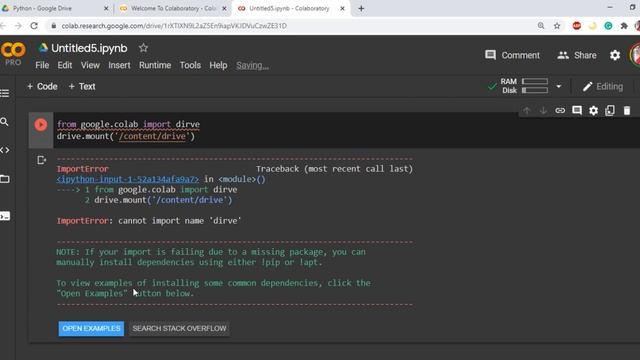Rename notebook title Untitled5.ipynb
Viewport: 640px width, 360px height.
(89, 48)
